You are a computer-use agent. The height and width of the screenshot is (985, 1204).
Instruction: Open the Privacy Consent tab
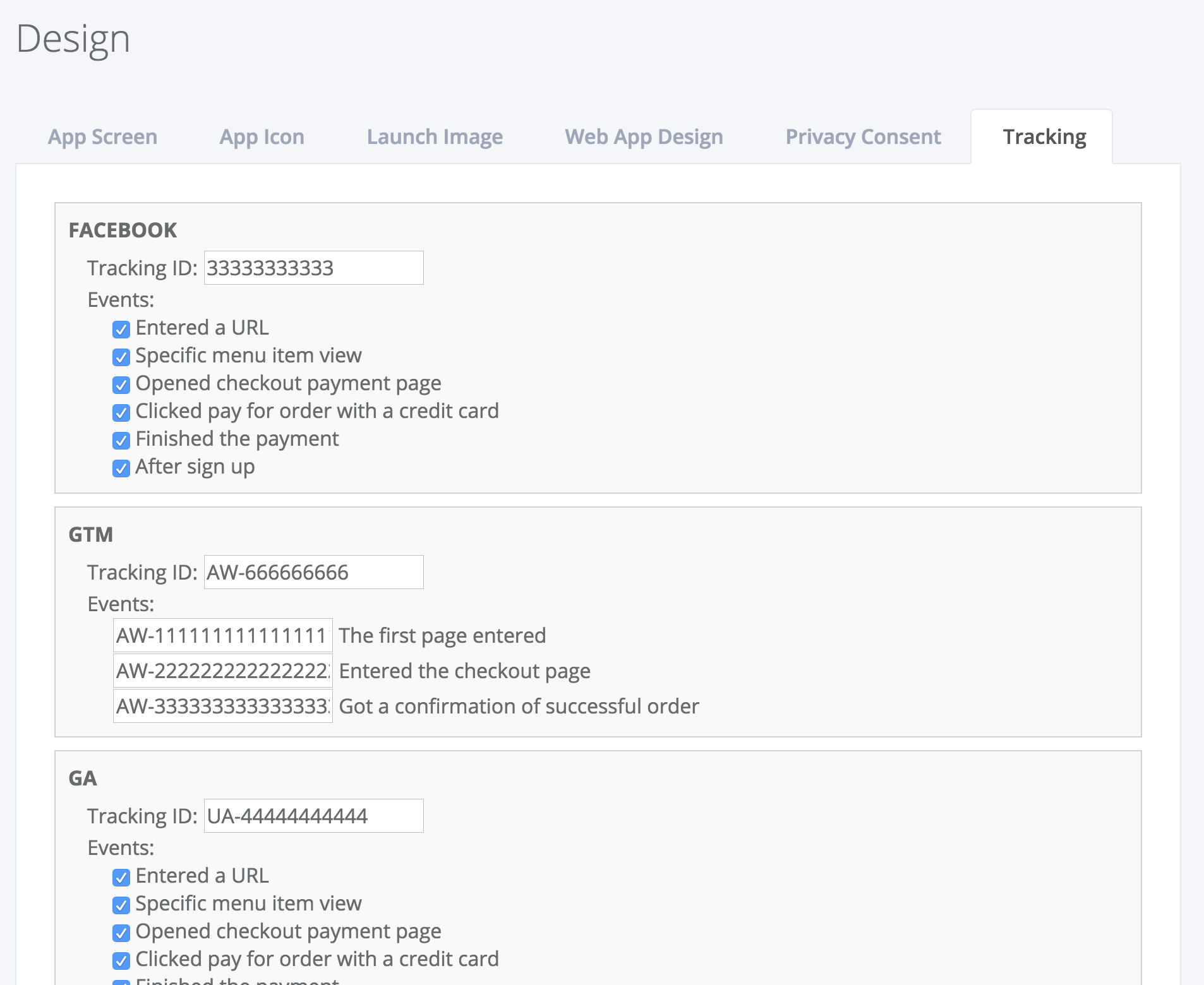(863, 136)
